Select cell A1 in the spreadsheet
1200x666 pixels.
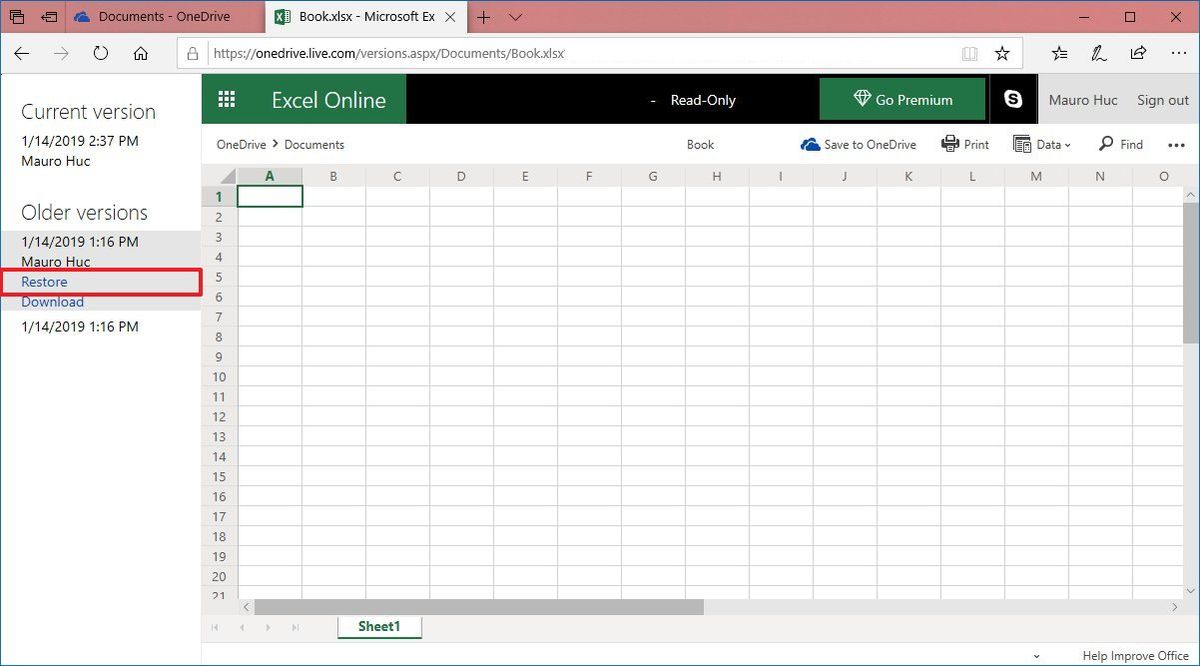270,196
